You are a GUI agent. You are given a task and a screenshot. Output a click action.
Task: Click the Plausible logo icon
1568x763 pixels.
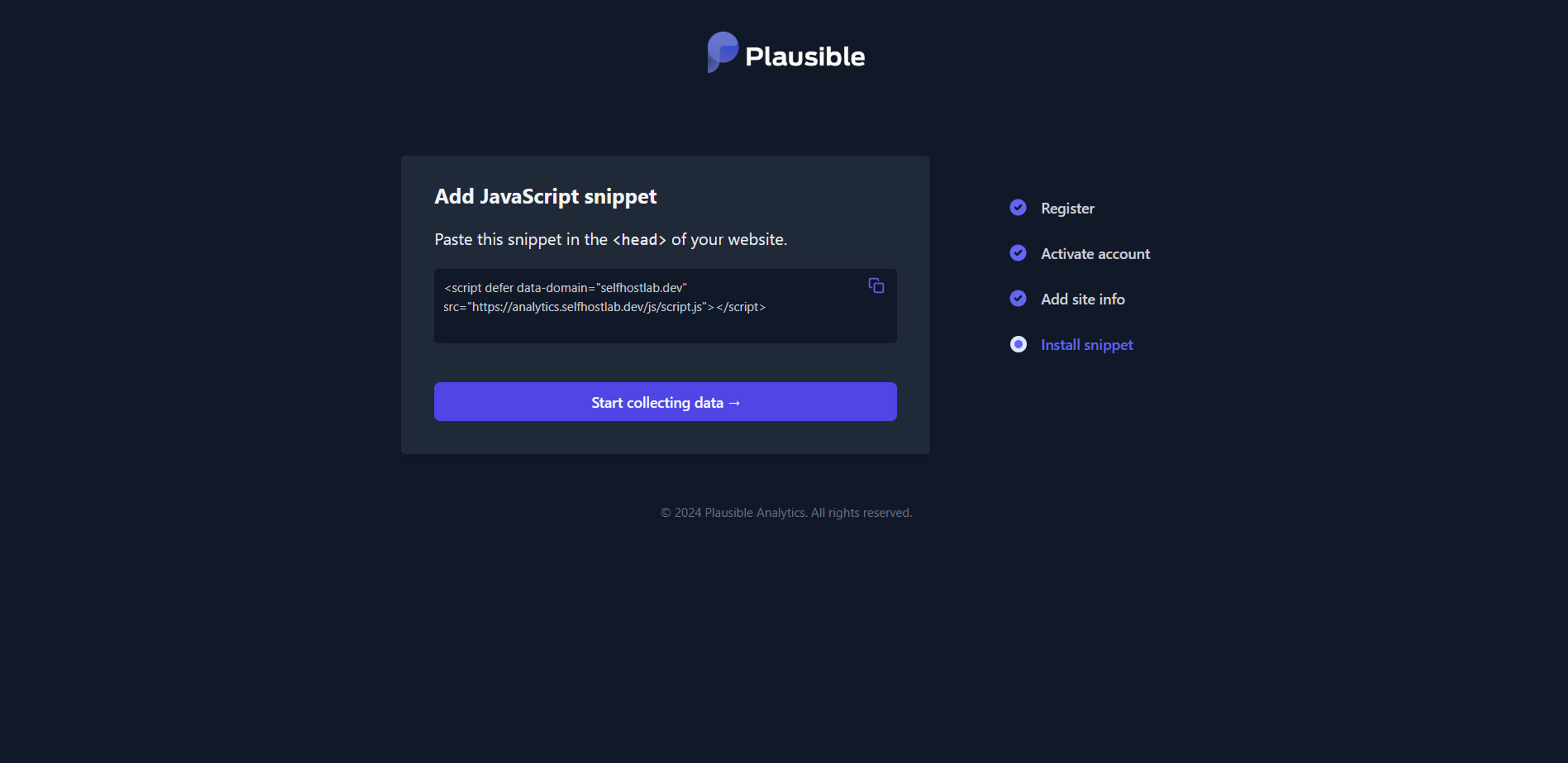pyautogui.click(x=722, y=52)
